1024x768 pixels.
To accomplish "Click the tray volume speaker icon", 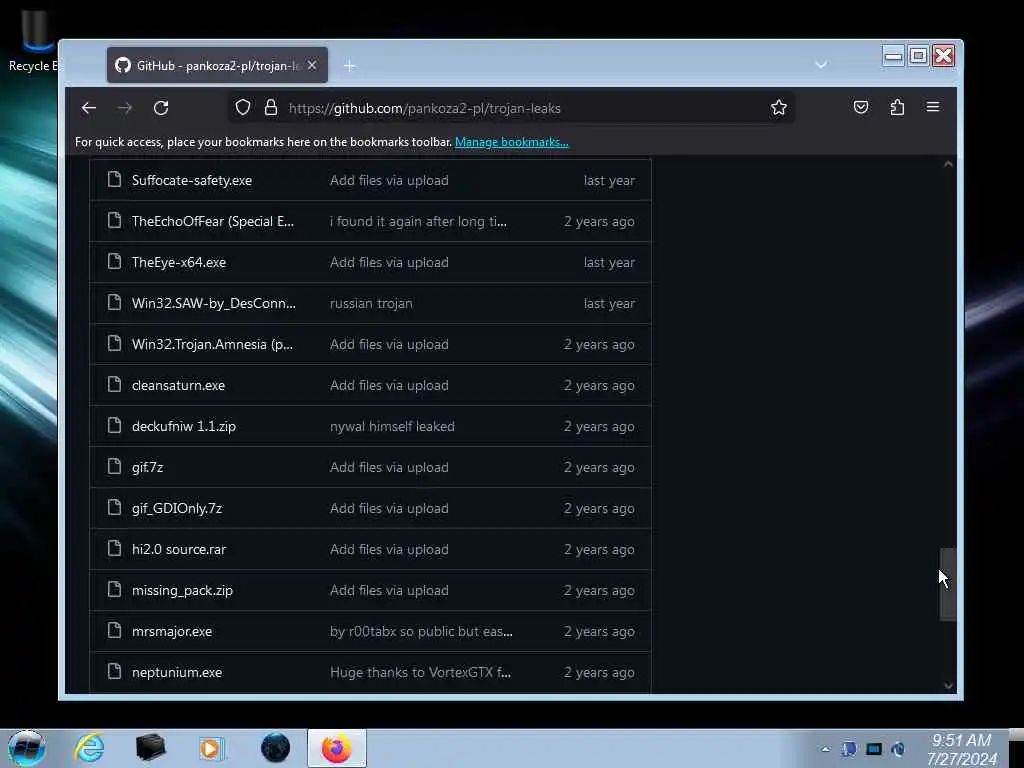I will tap(899, 749).
